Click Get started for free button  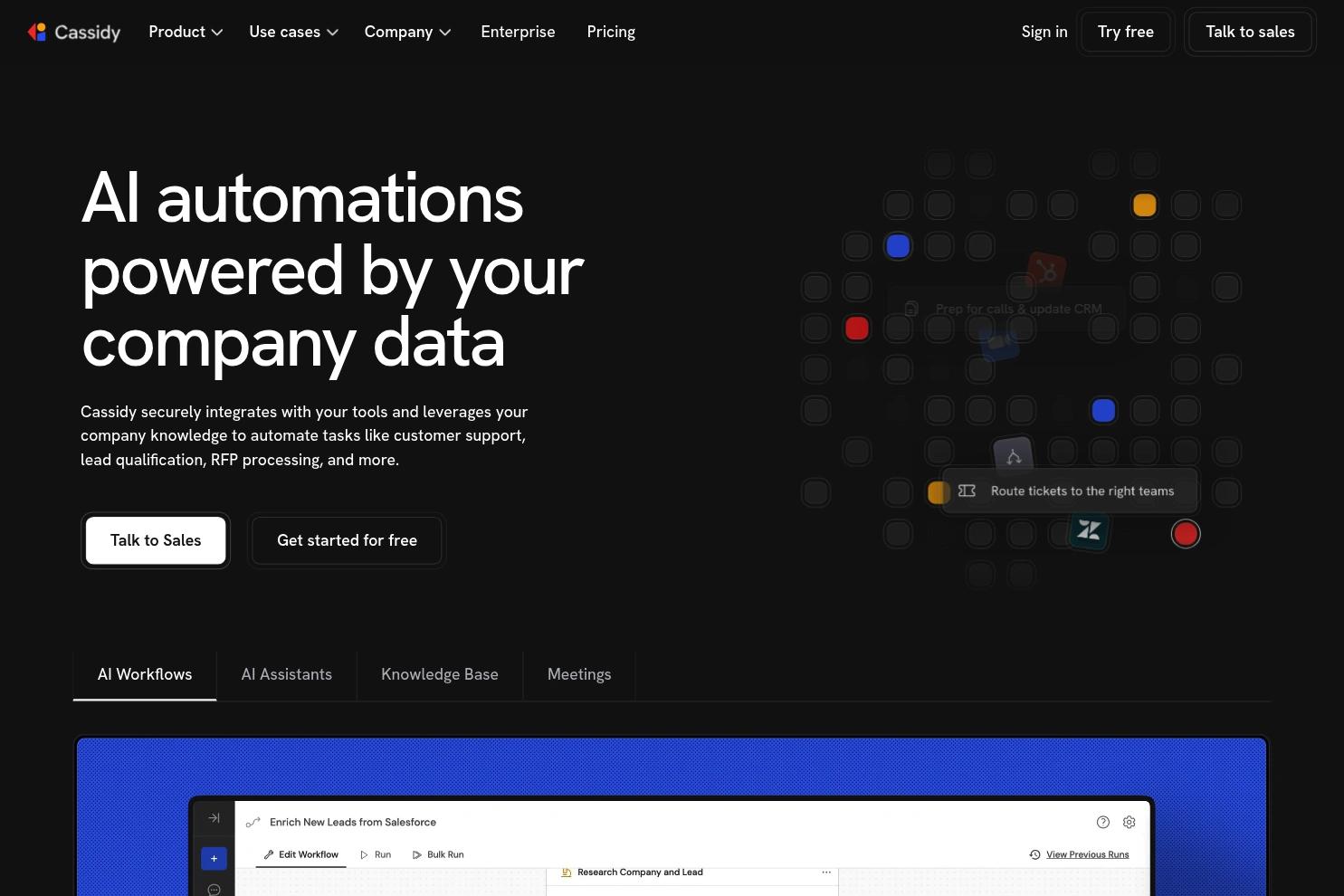coord(348,540)
